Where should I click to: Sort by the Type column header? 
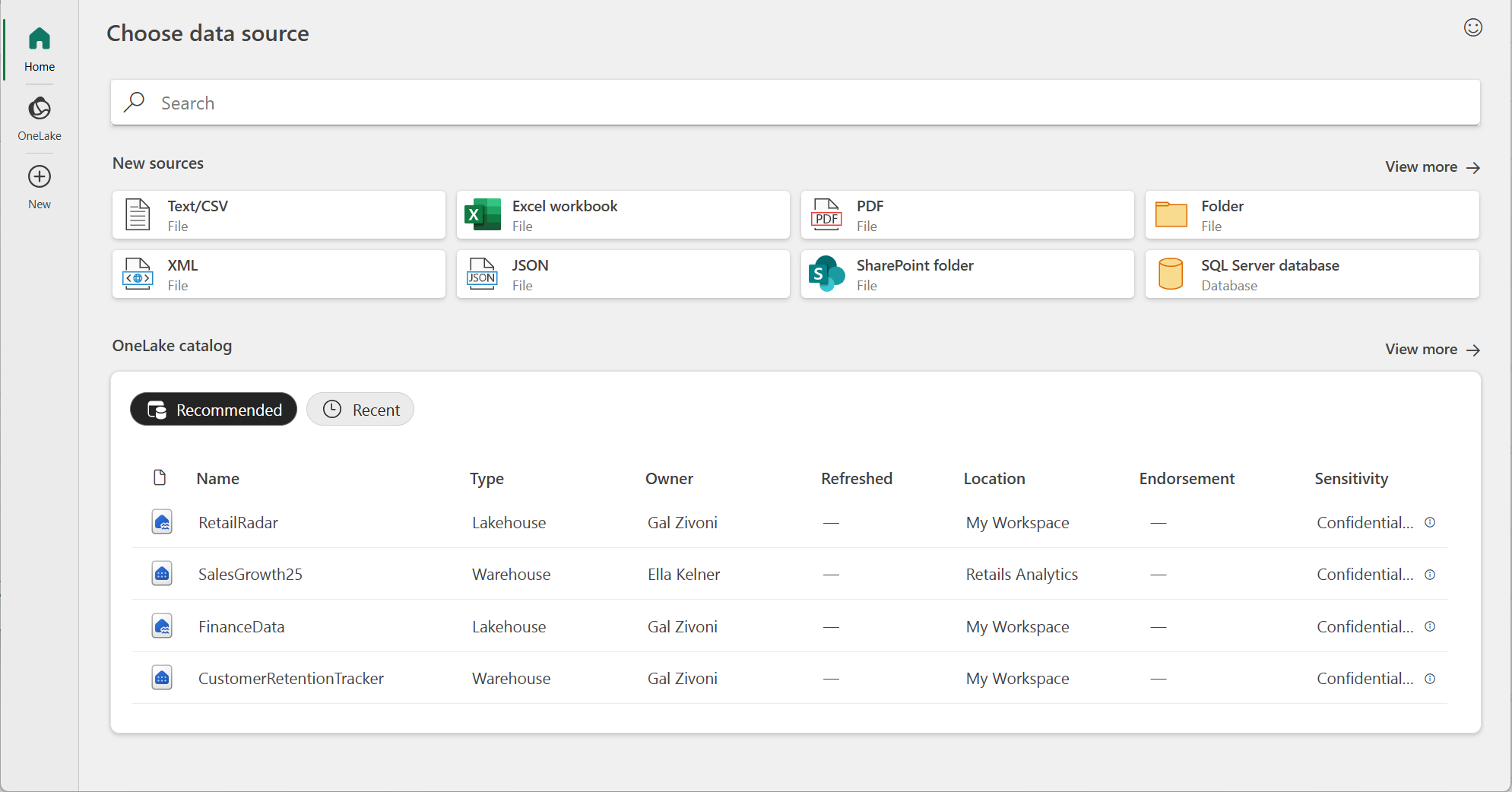point(487,478)
